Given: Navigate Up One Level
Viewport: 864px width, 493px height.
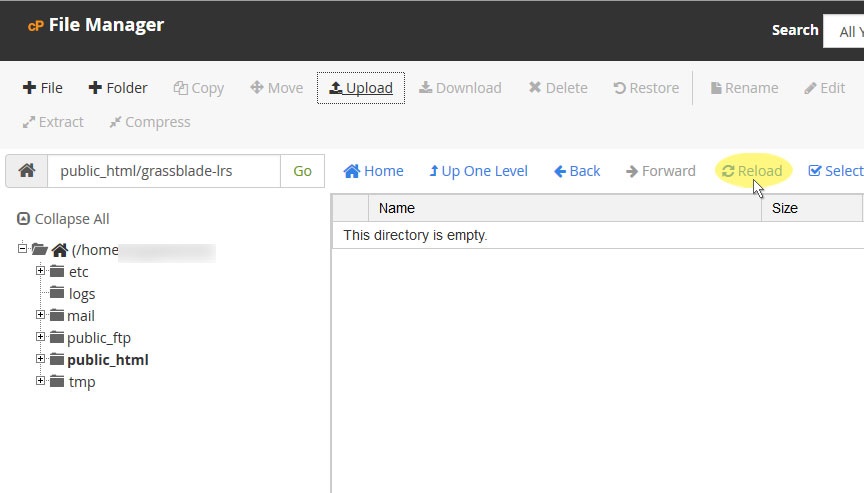Looking at the screenshot, I should pyautogui.click(x=478, y=171).
